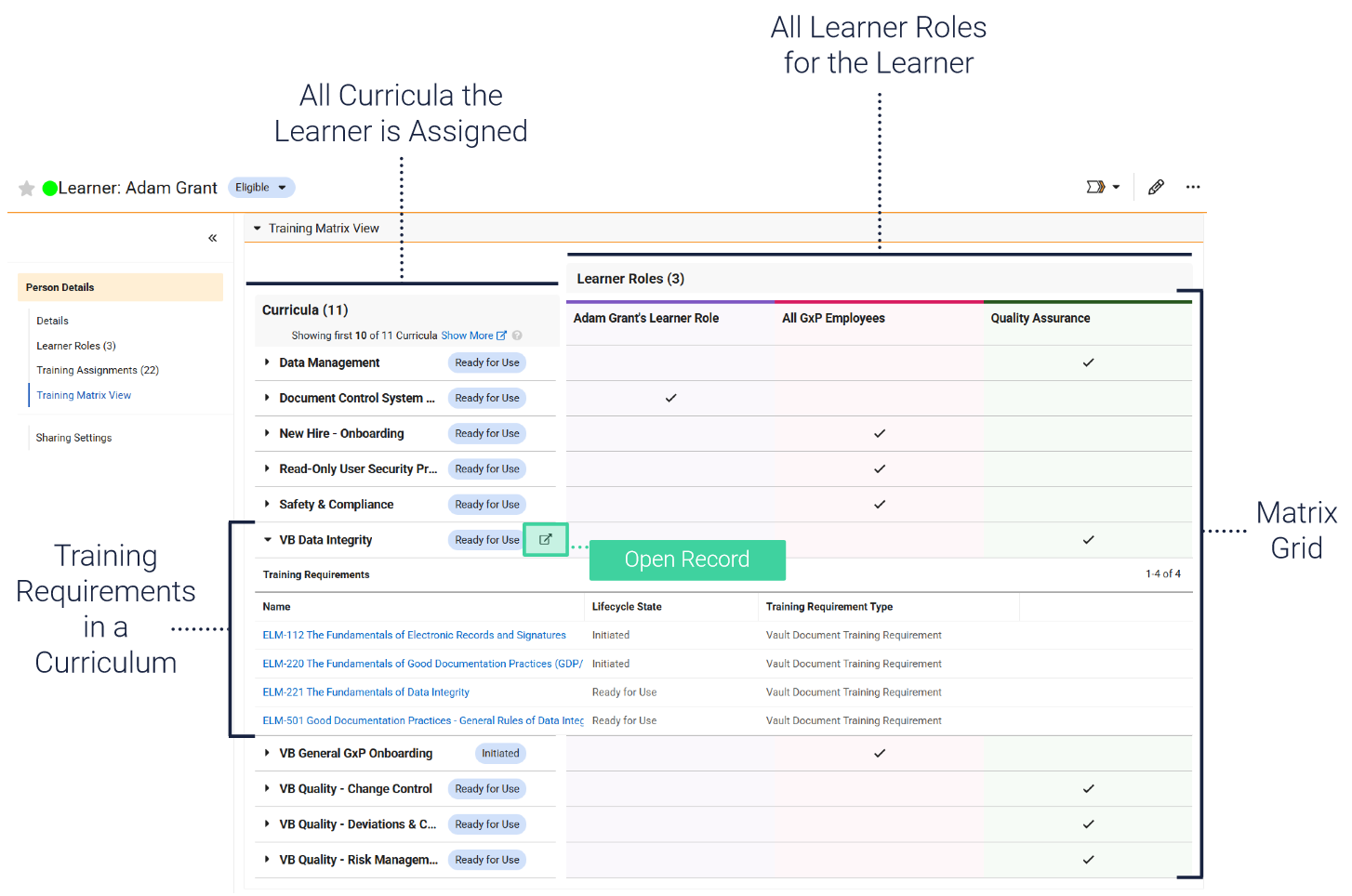Click help icon next to Show More
This screenshot has width=1352, height=896.
tap(517, 336)
